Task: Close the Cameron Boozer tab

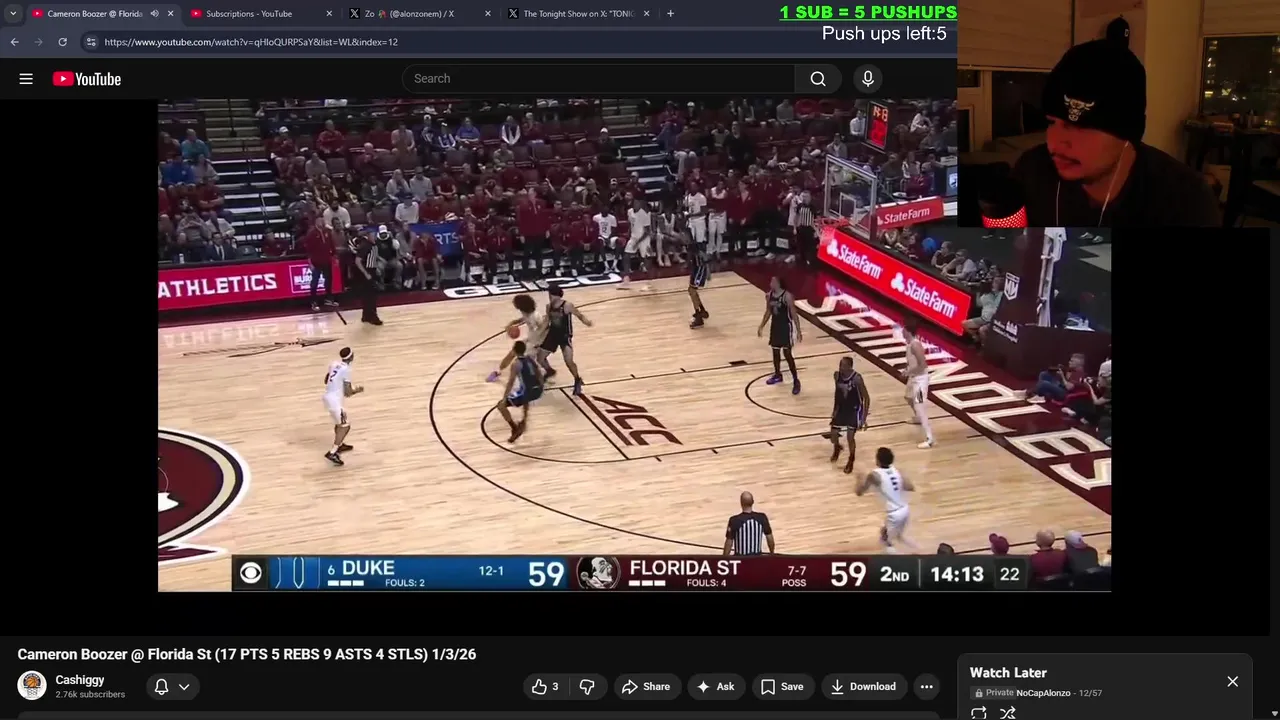Action: pos(170,14)
